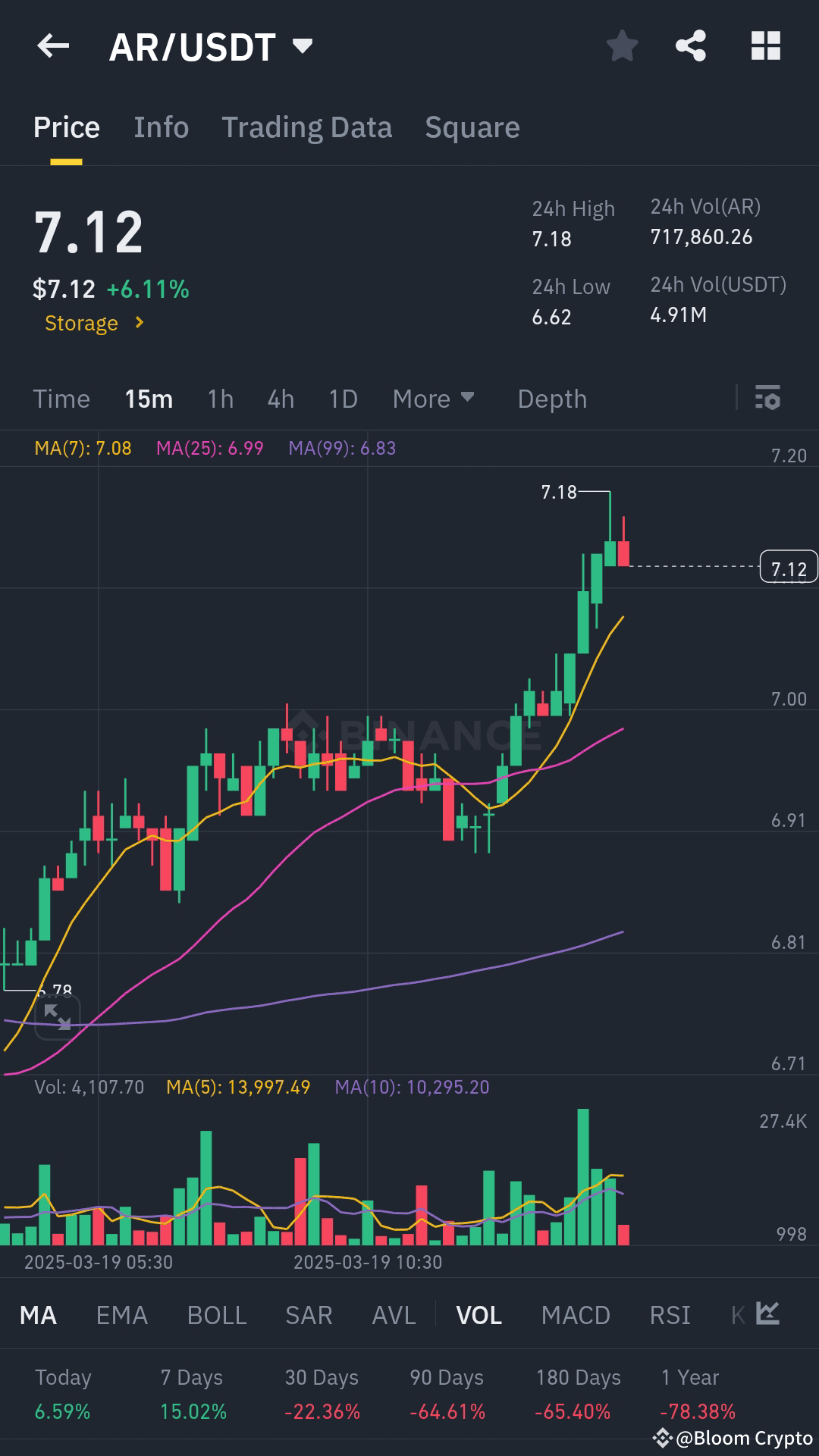
Task: Tap the volume MA(5): 13,997.49 label
Action: pos(238,1087)
